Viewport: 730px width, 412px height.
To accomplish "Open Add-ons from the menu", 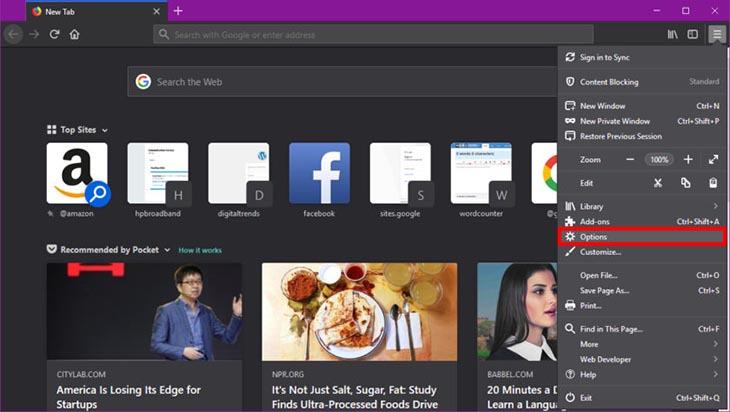I will click(x=642, y=222).
